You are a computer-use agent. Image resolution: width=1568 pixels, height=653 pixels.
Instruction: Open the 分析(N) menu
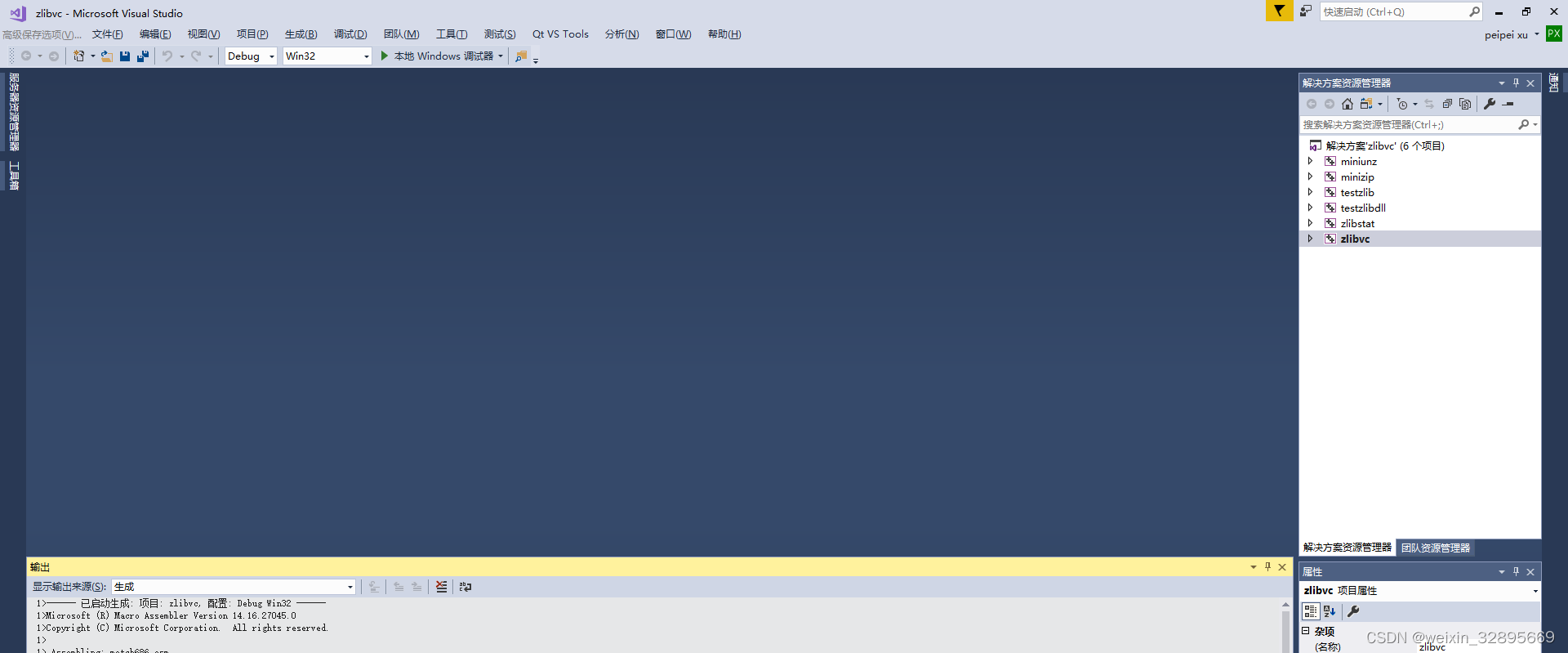point(621,34)
